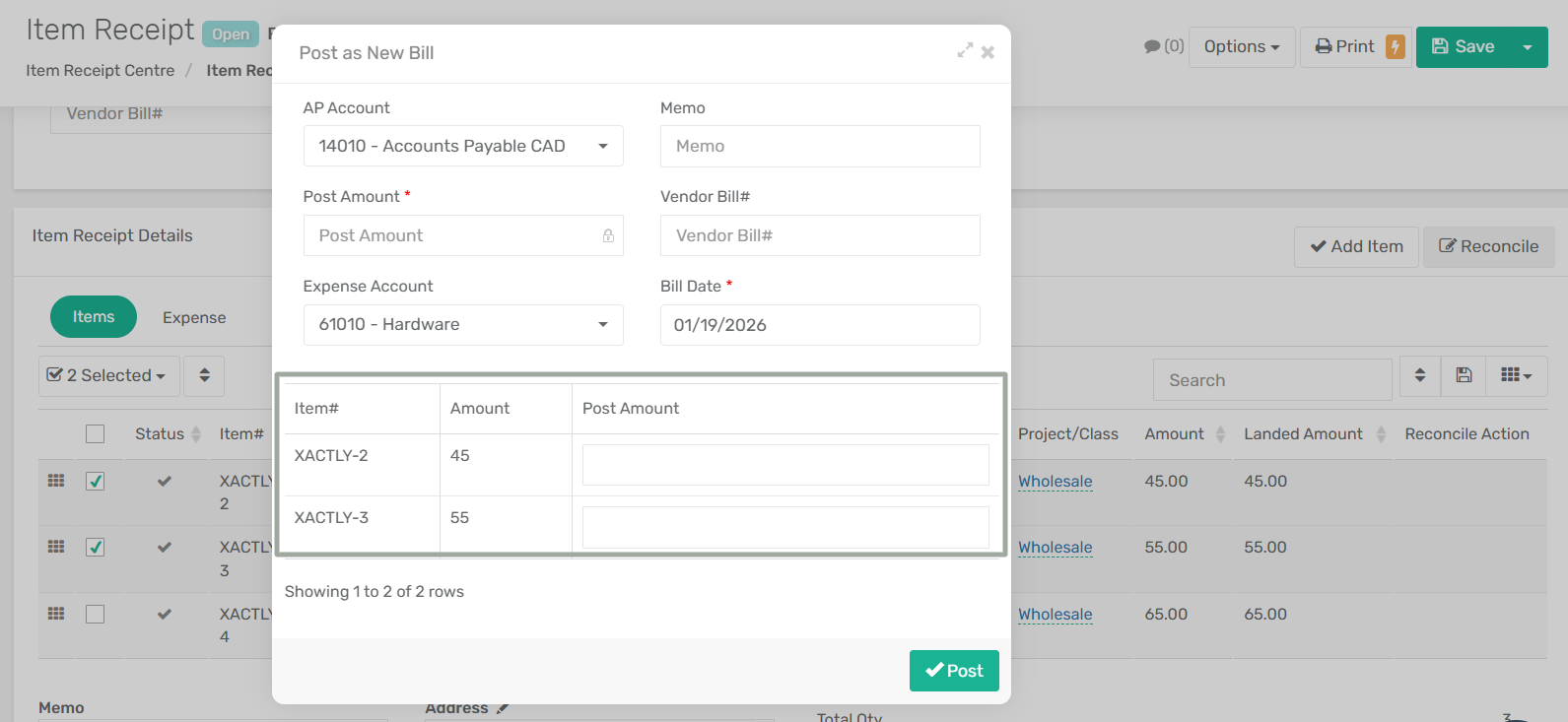This screenshot has height=722, width=1568.
Task: Click the save layout icon near Search
Action: click(1464, 375)
